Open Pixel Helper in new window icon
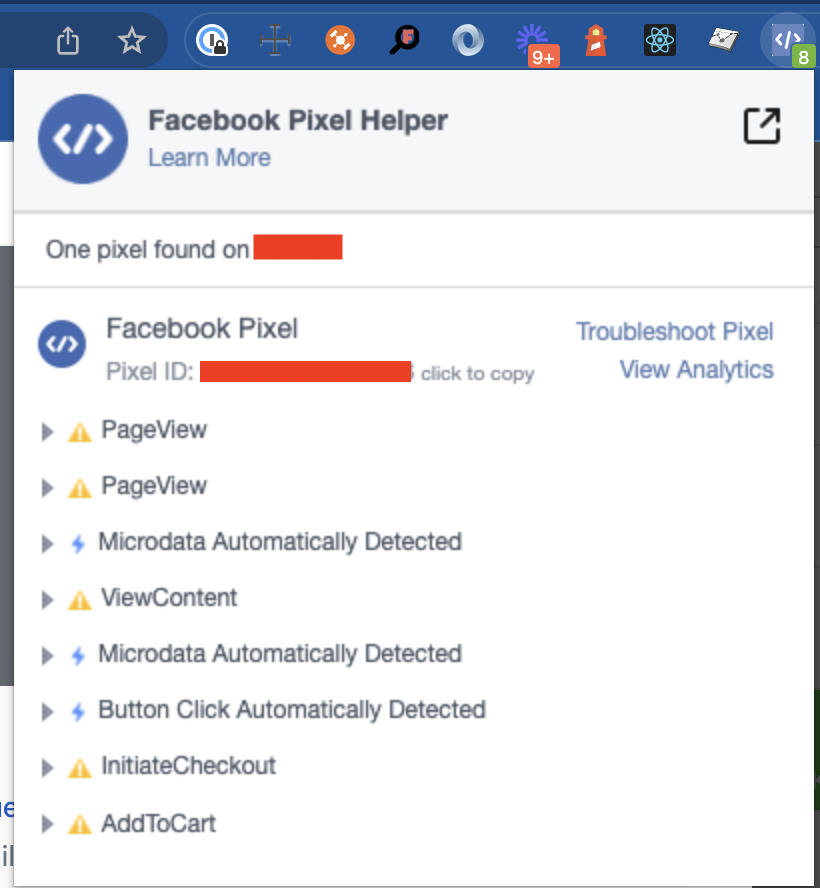This screenshot has width=820, height=888. pos(762,126)
